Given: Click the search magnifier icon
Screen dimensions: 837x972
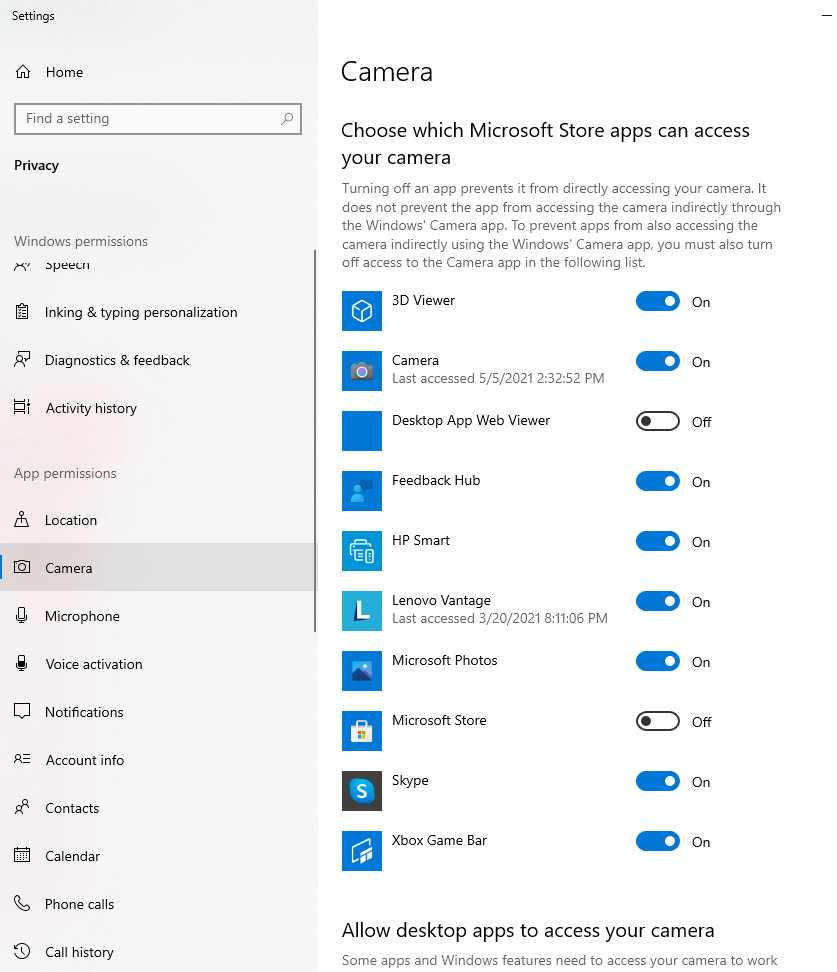Looking at the screenshot, I should [286, 118].
